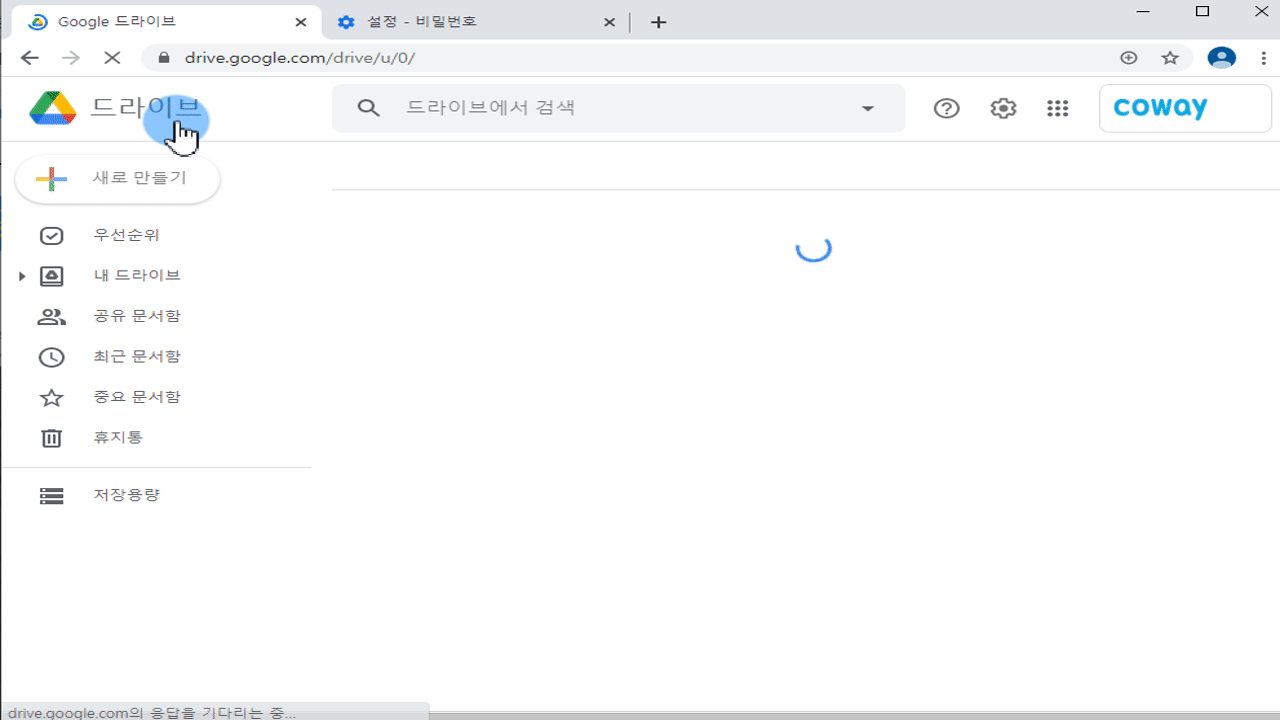
Task: Switch to the 설정 - 비밀번호 tab
Action: point(475,22)
